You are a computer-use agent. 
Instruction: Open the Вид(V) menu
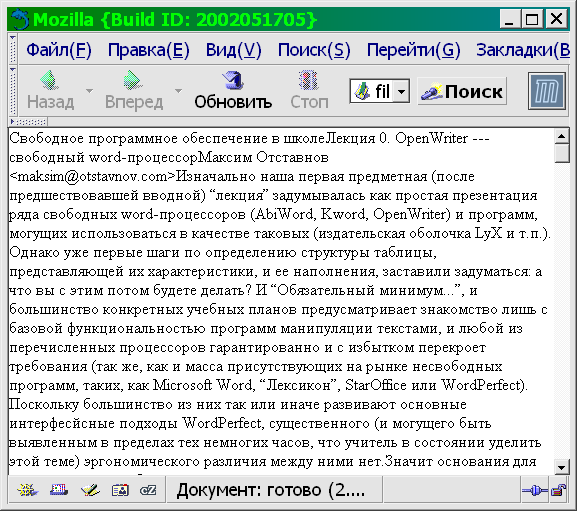pyautogui.click(x=233, y=50)
